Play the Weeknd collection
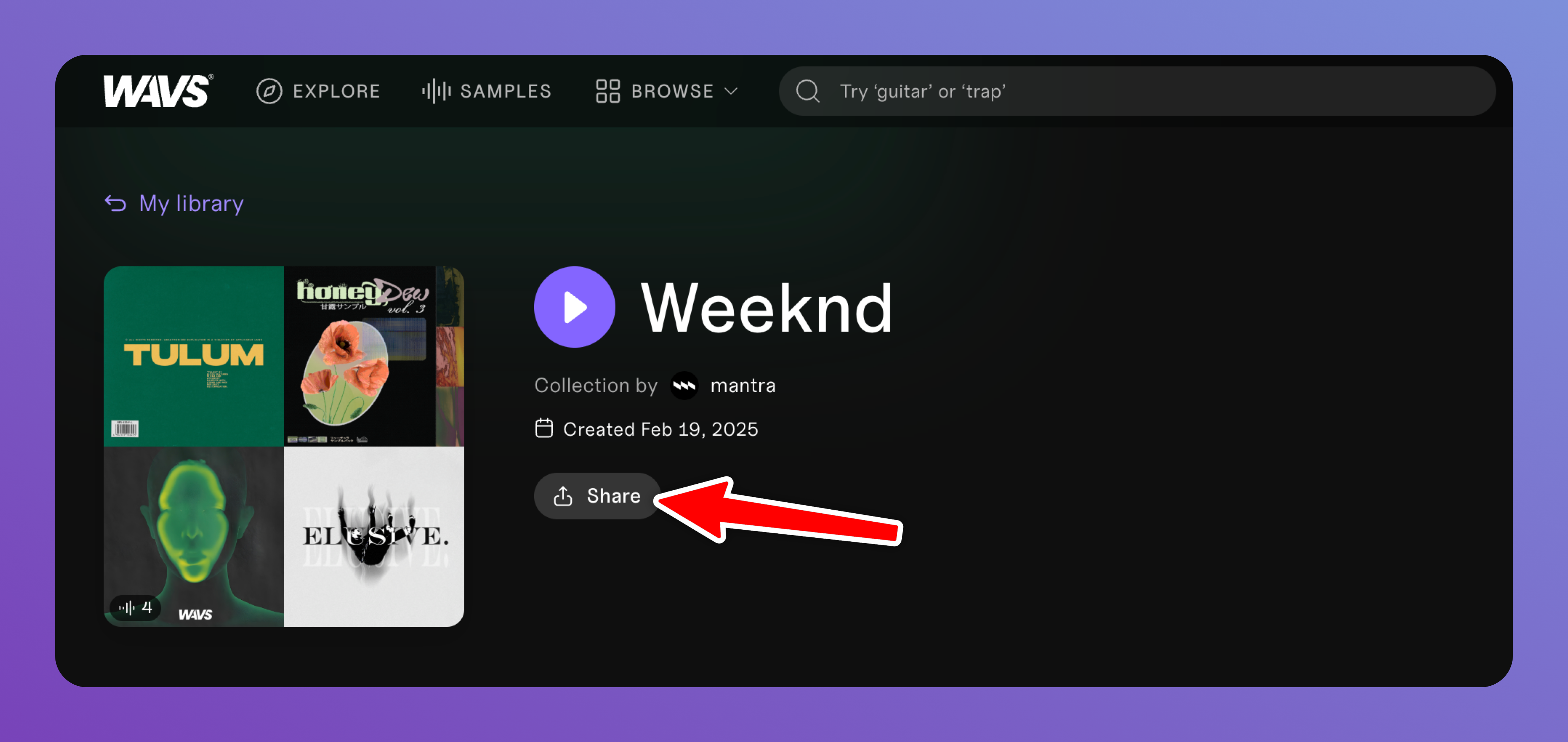Viewport: 1568px width, 742px height. 574,308
